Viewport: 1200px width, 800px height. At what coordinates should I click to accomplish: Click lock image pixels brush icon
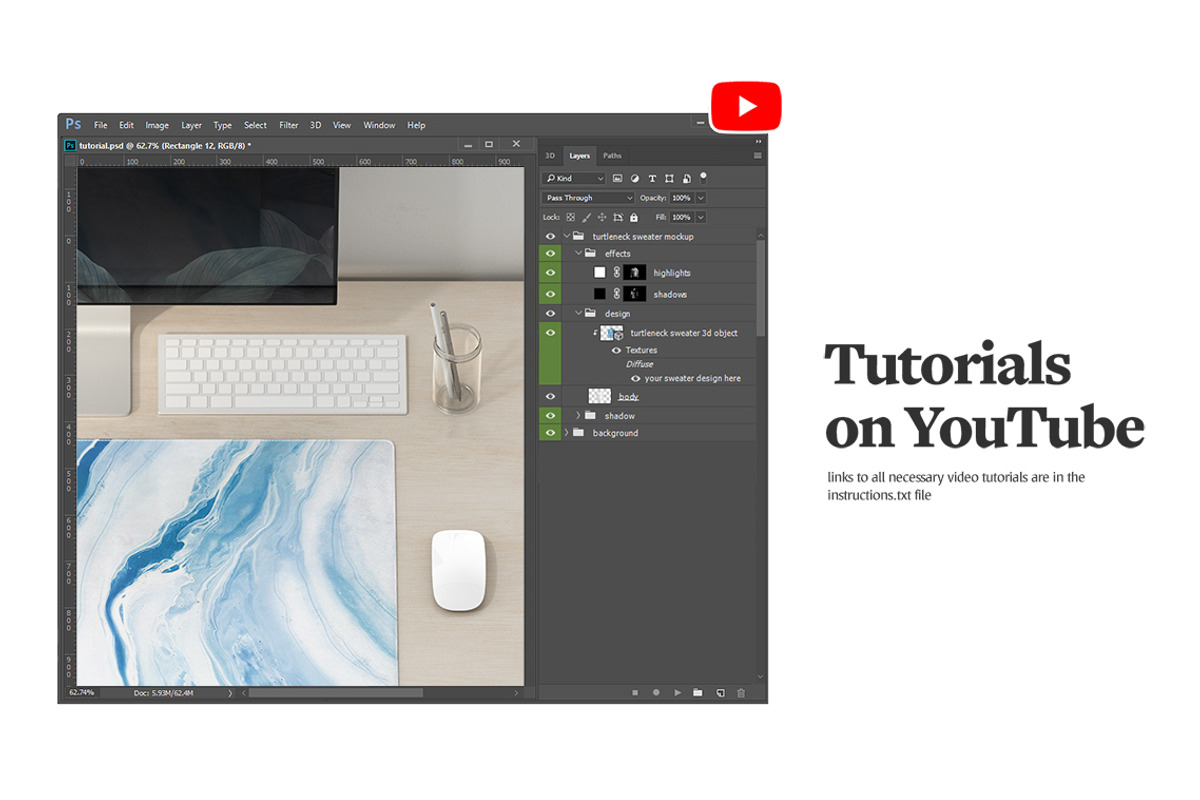coord(587,217)
